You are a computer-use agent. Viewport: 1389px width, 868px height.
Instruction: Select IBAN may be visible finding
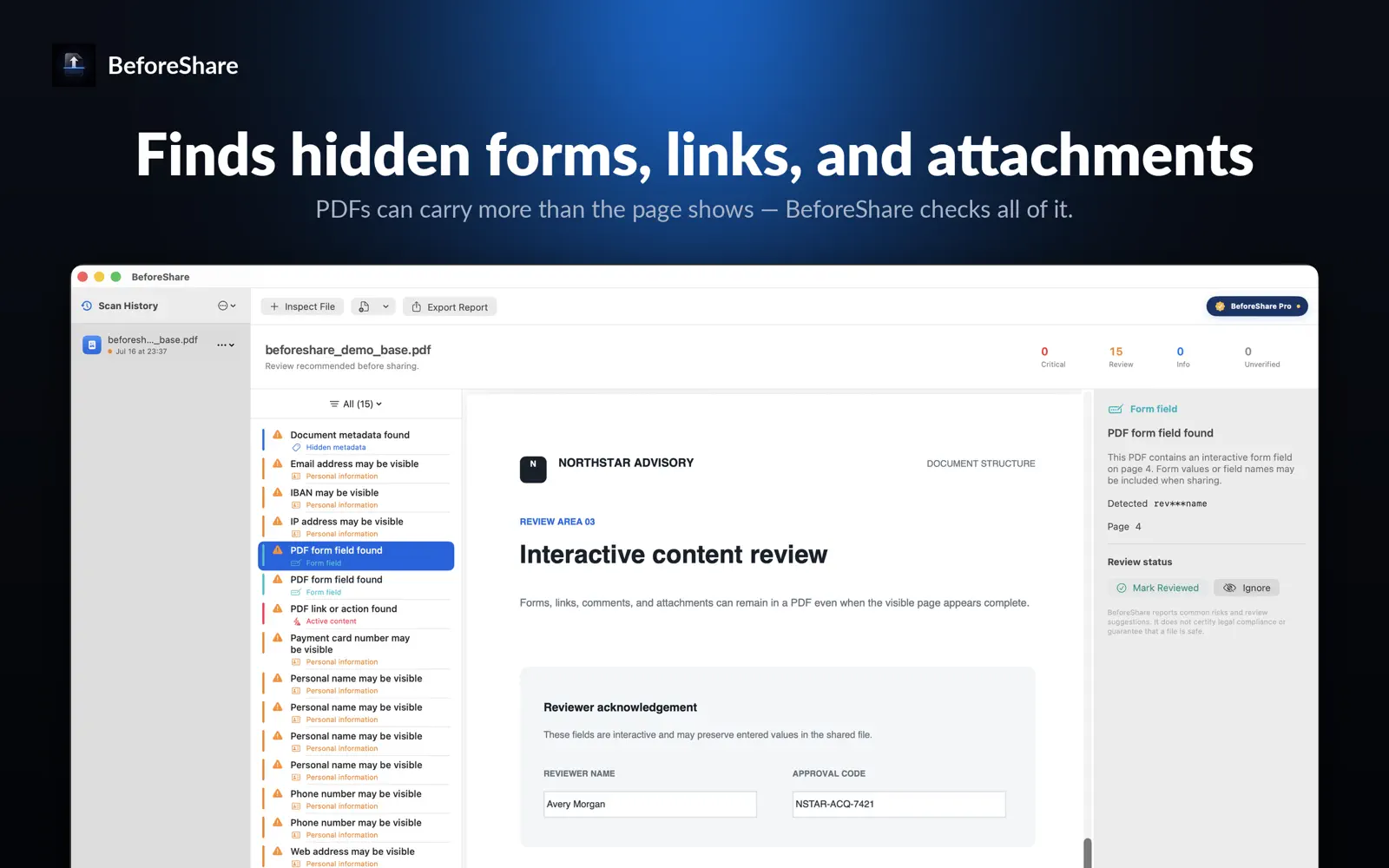click(x=357, y=497)
